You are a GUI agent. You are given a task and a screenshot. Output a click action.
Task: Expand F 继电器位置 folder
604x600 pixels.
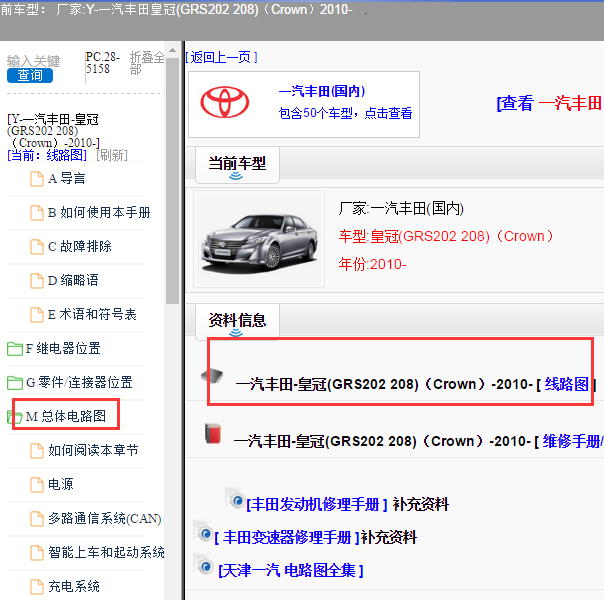click(63, 349)
